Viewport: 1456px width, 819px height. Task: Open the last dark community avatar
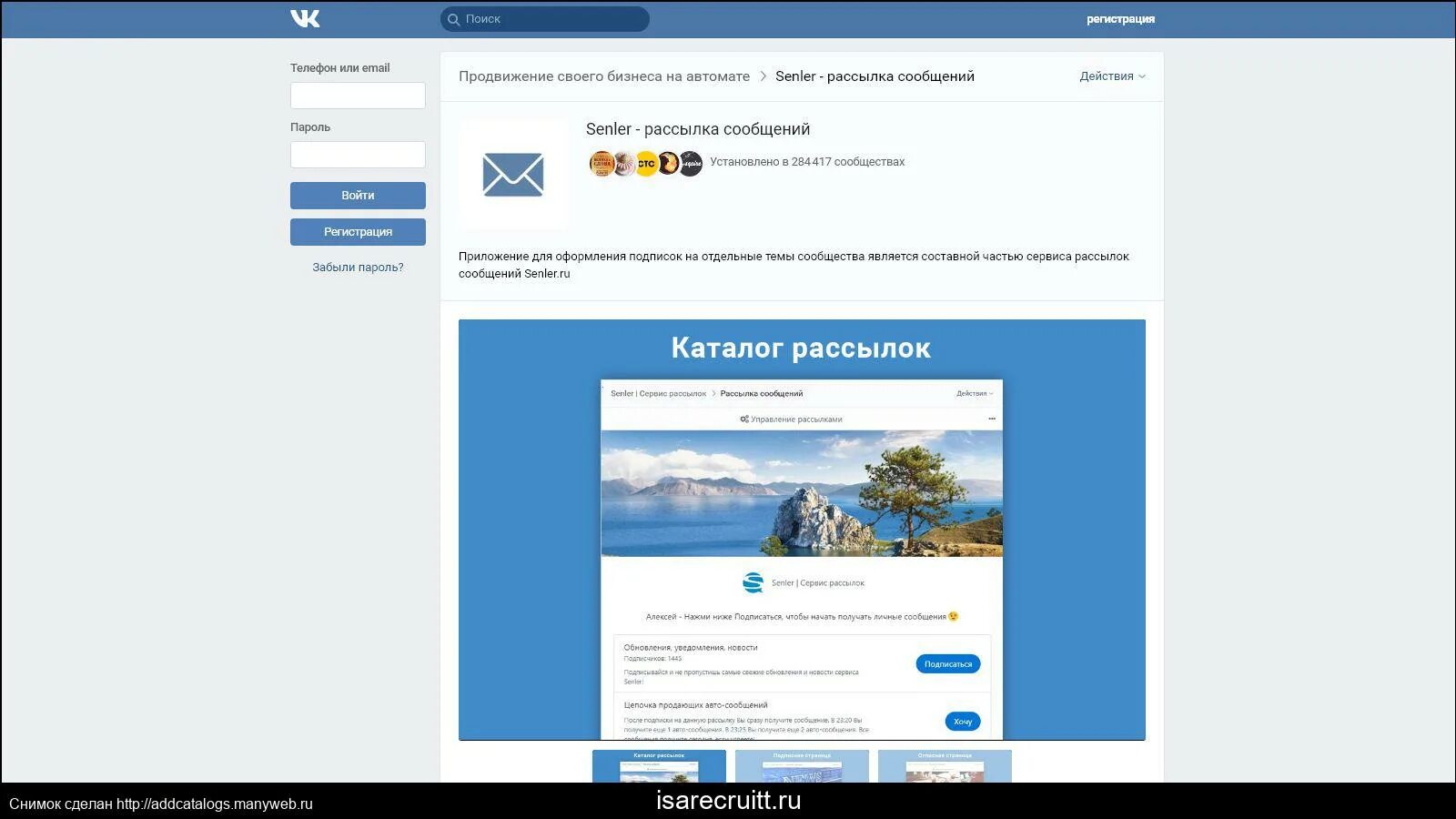click(691, 164)
